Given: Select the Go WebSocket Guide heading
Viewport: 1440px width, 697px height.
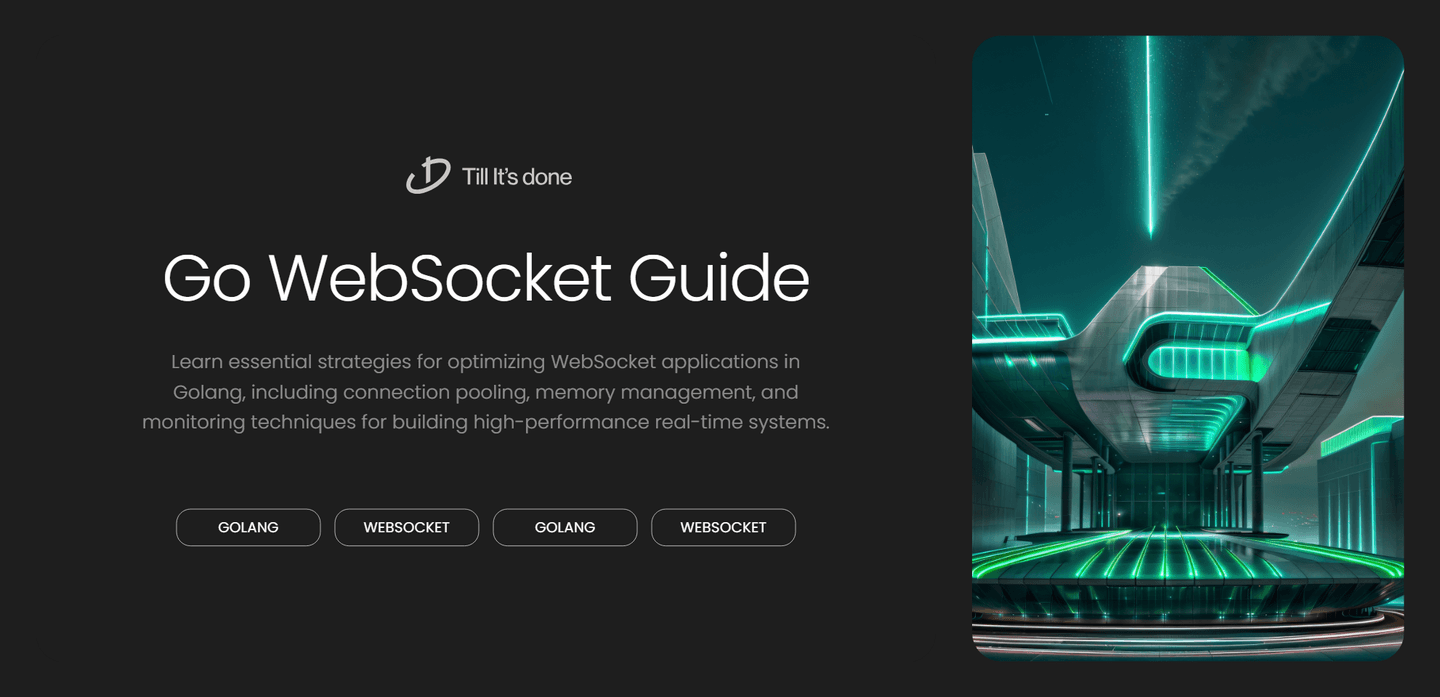Looking at the screenshot, I should 486,279.
